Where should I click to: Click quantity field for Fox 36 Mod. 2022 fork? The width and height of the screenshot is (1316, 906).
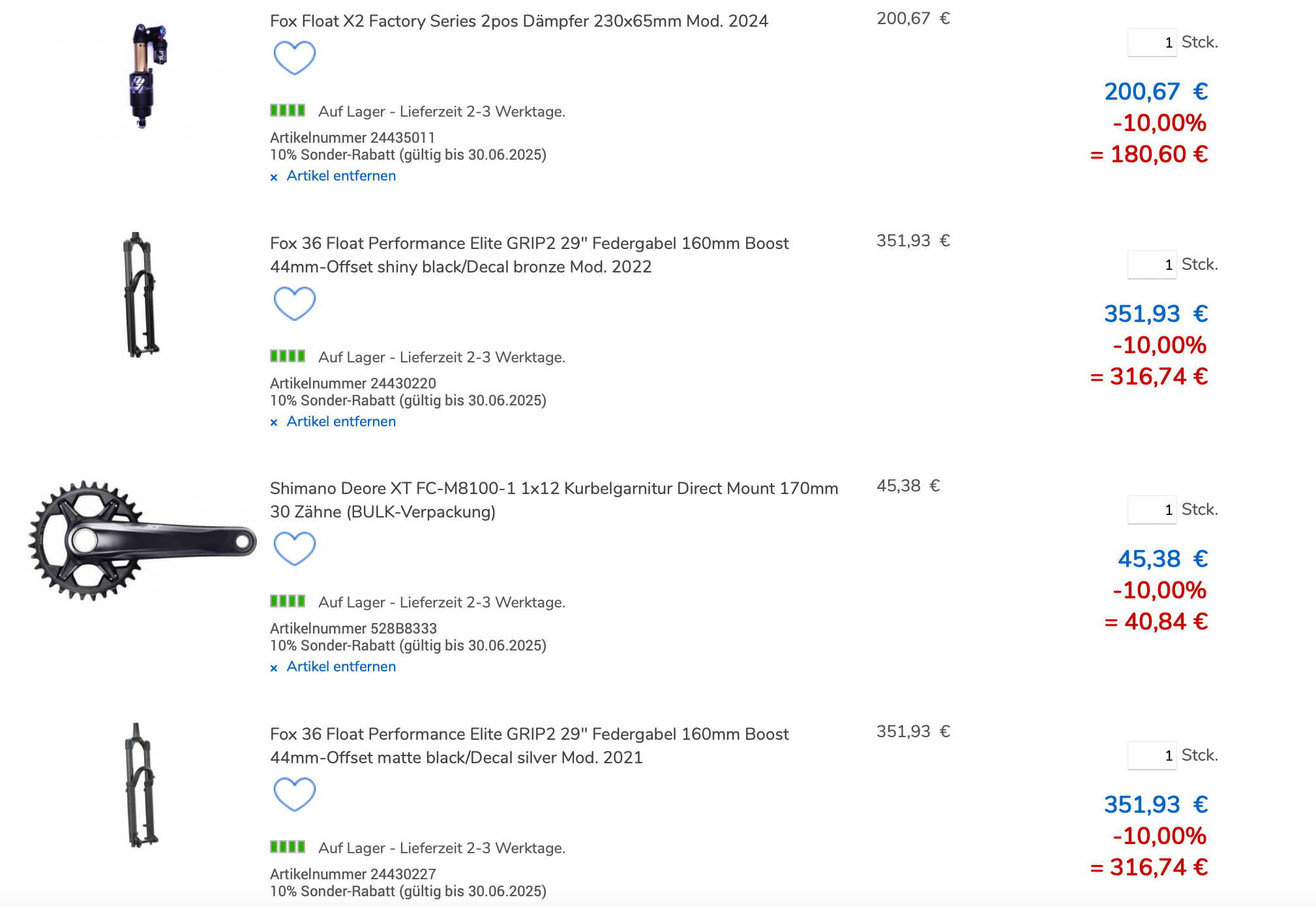1152,265
